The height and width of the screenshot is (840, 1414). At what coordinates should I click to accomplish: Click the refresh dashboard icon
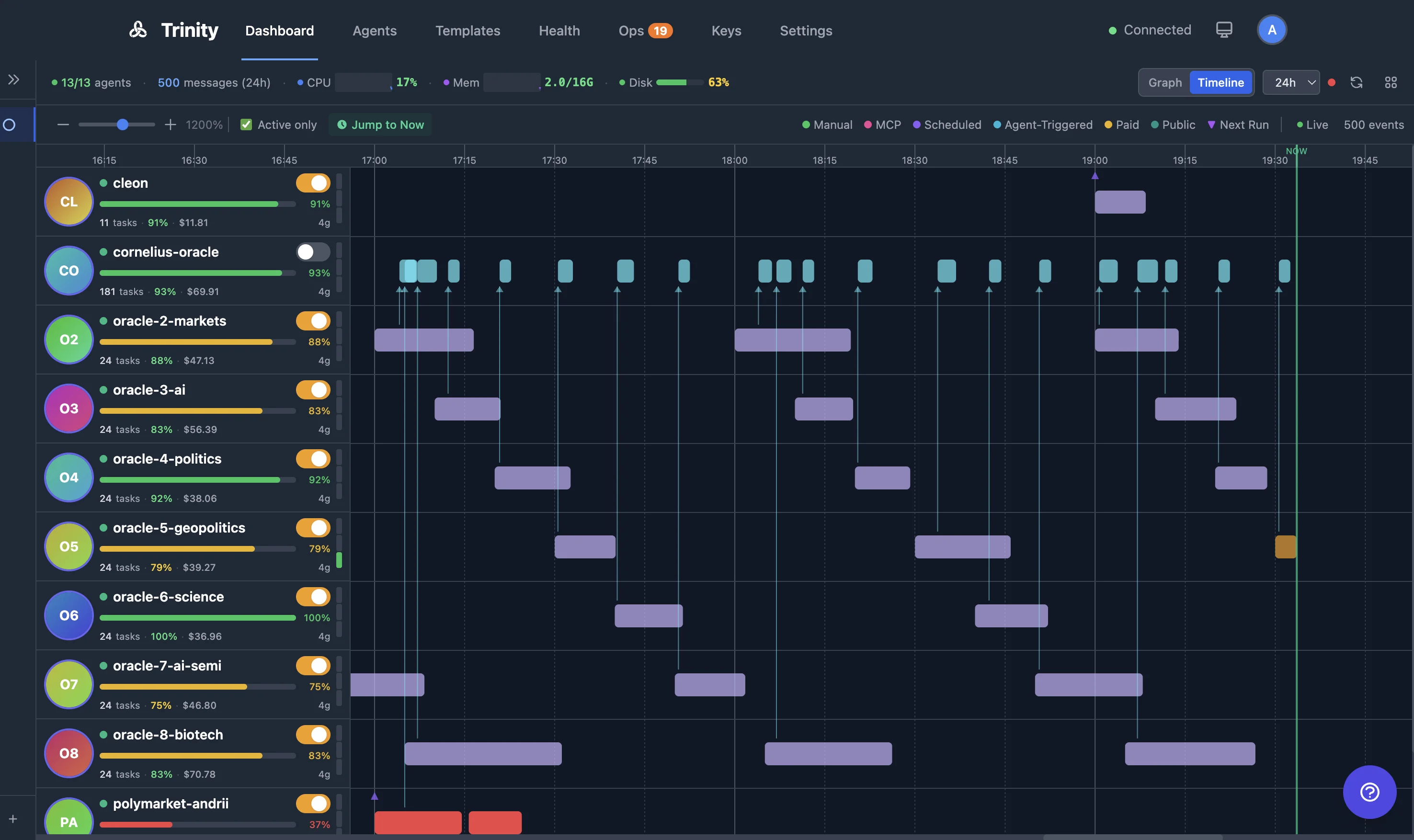click(x=1356, y=83)
